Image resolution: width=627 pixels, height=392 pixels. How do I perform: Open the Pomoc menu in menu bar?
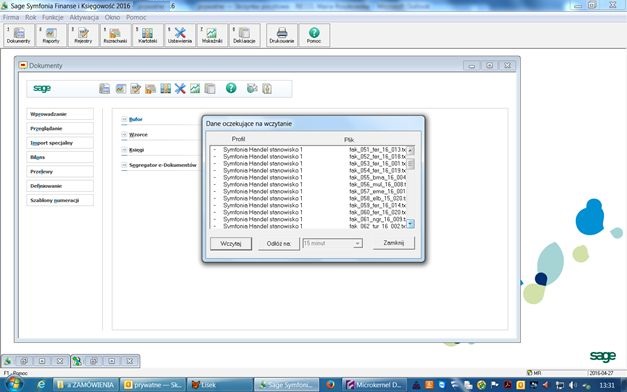[136, 17]
